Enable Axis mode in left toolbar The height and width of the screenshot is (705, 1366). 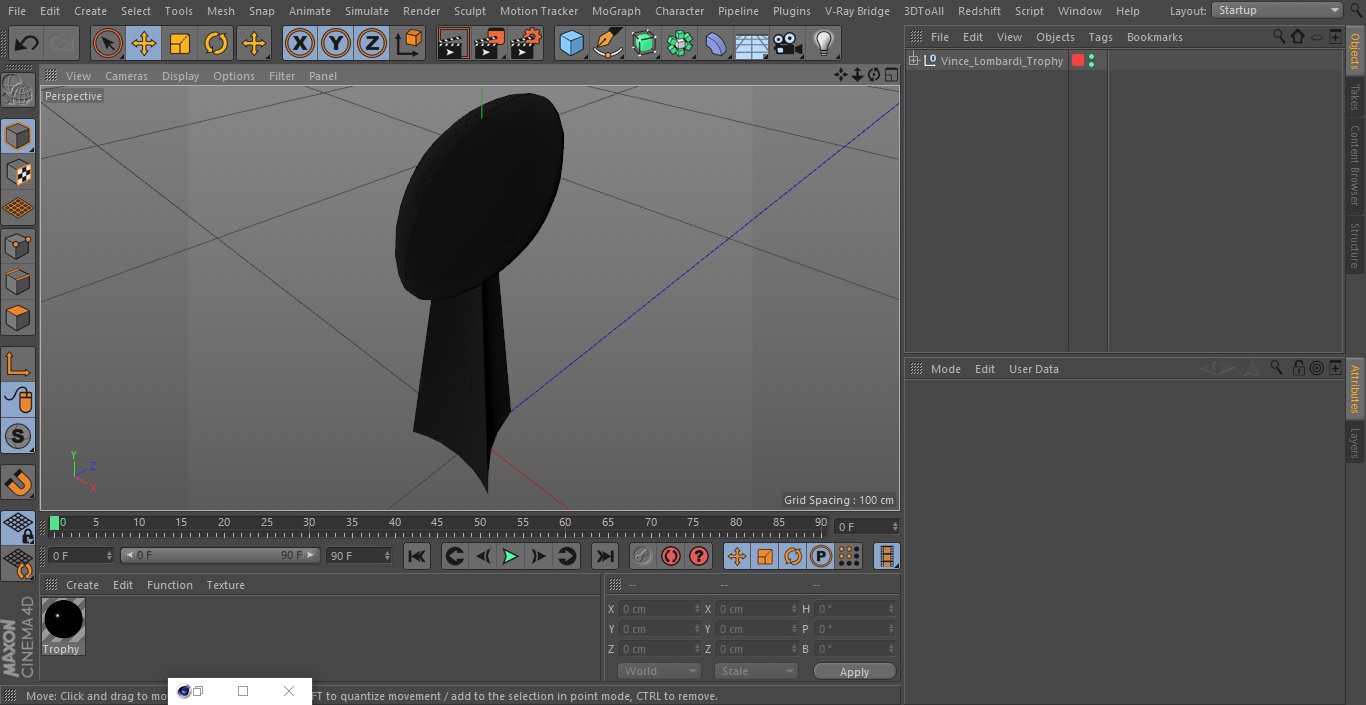pos(18,364)
